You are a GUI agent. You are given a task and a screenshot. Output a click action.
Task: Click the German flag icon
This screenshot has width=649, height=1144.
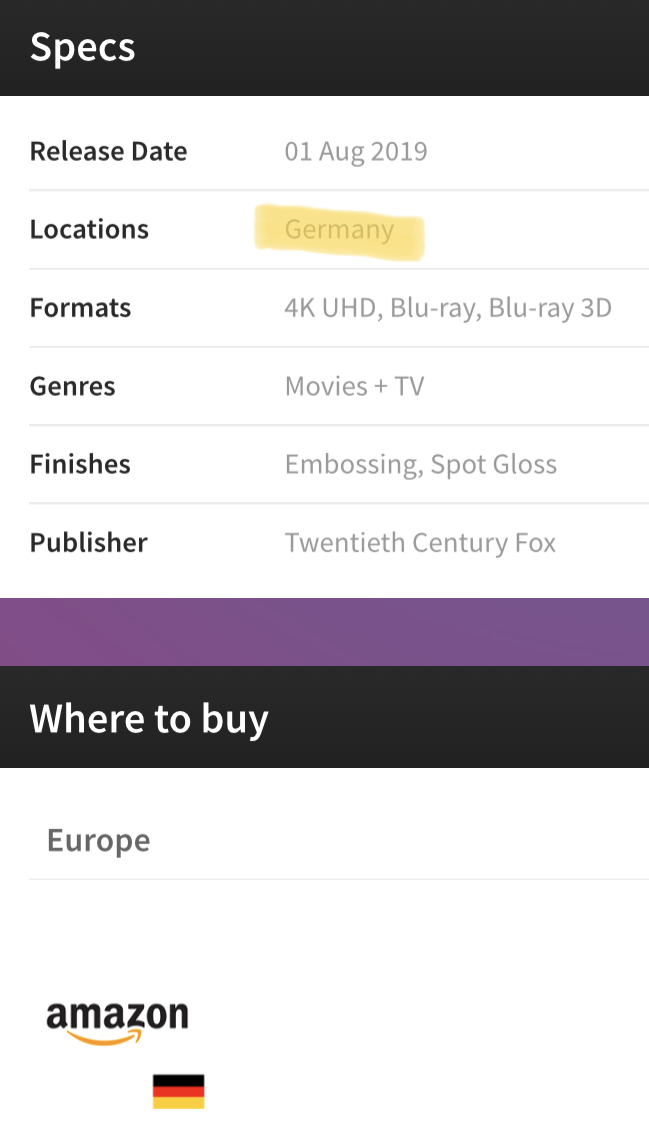pyautogui.click(x=178, y=1091)
